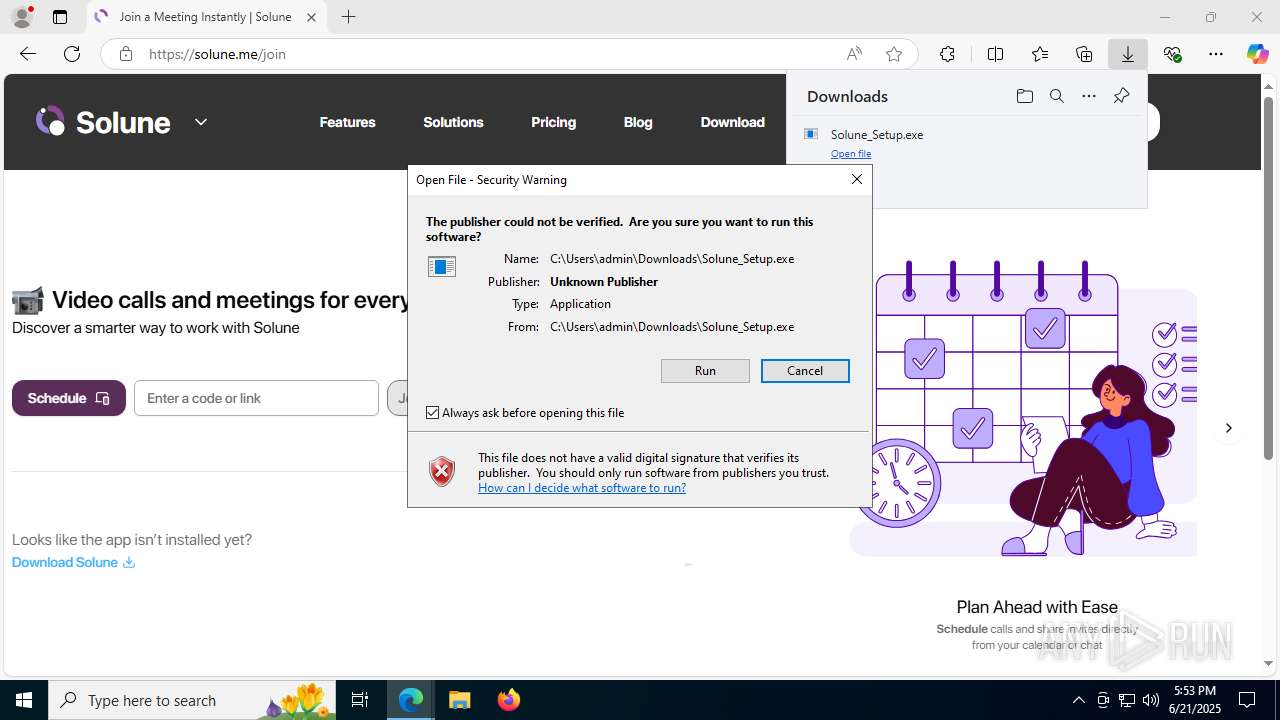Click the Solune logo
This screenshot has width=1280, height=720.
point(103,122)
